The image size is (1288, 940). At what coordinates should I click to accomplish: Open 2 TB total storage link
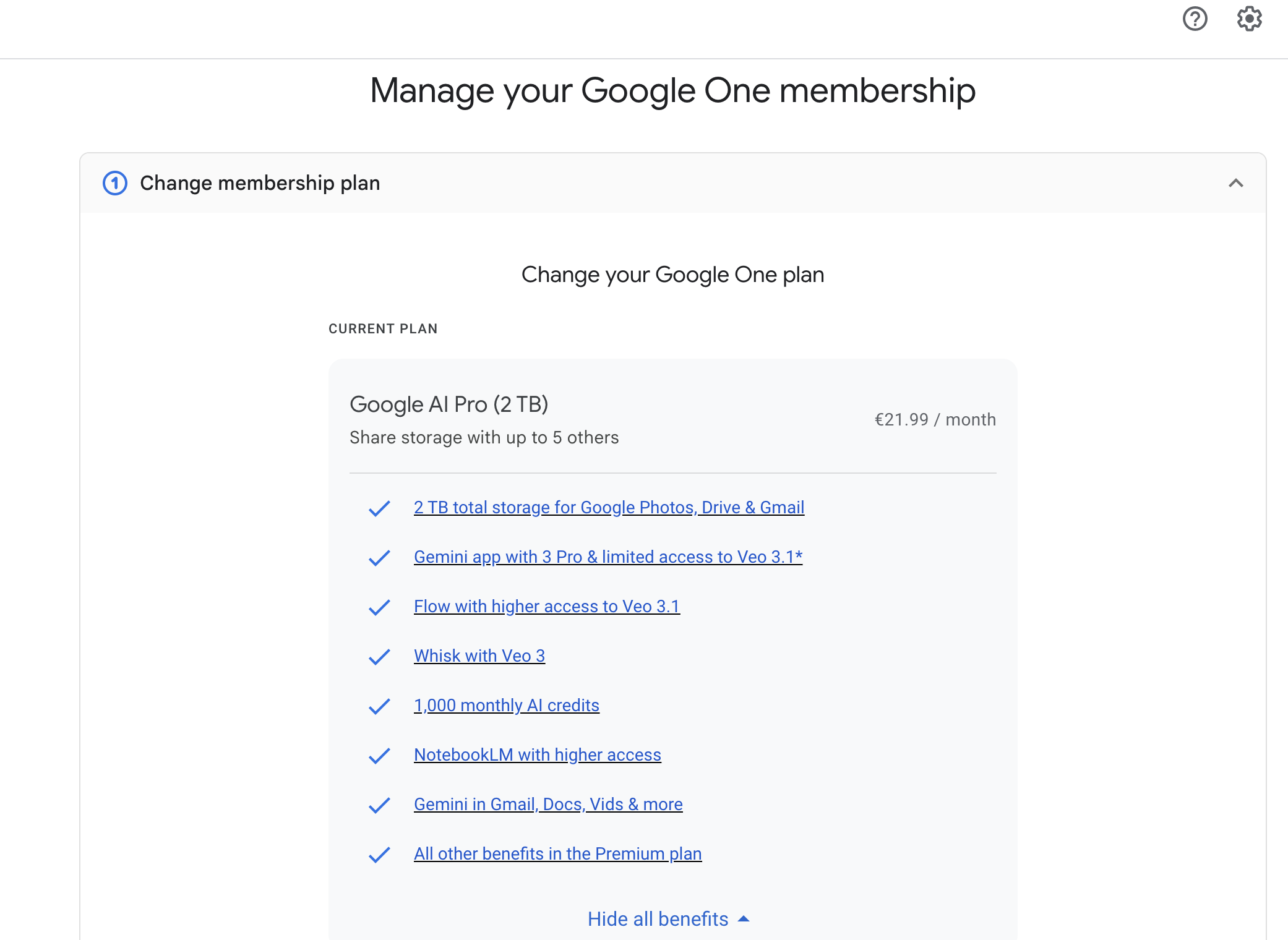(609, 508)
